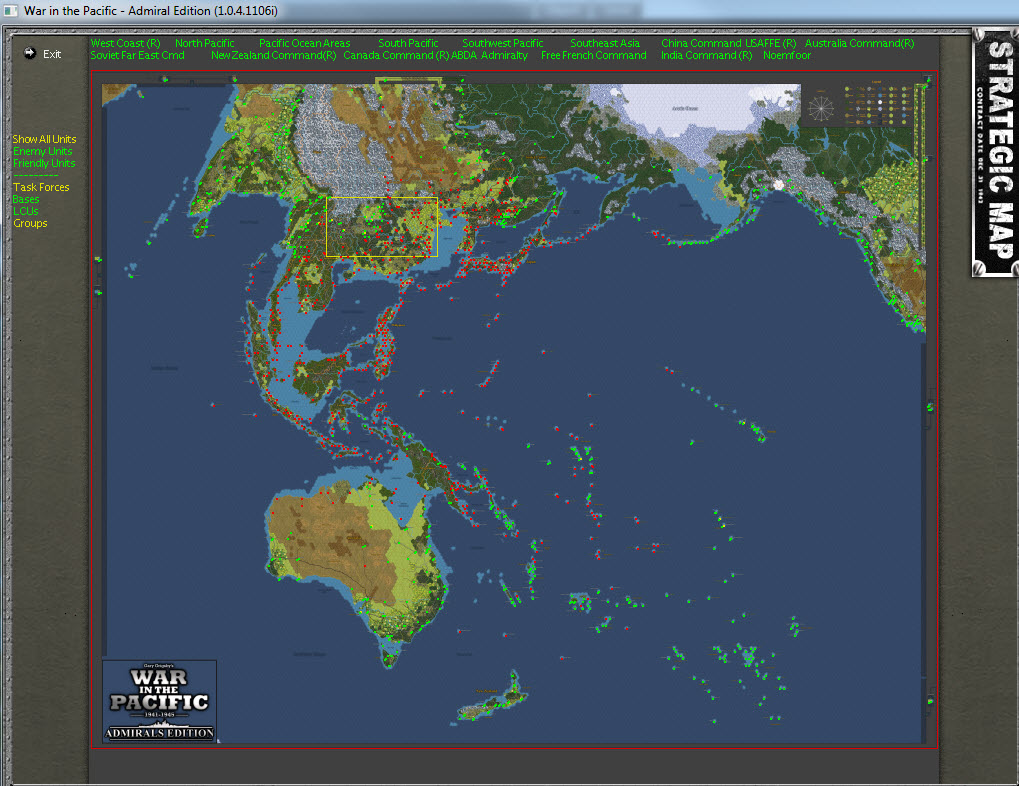
Task: Choose New Zealand Command(R) filter
Action: click(x=274, y=55)
